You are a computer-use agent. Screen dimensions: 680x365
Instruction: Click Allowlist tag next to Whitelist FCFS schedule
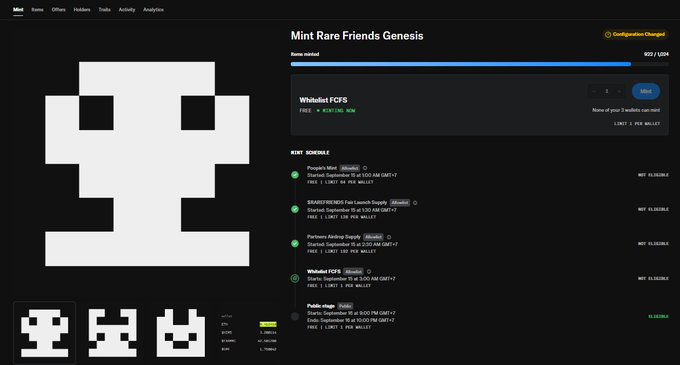pyautogui.click(x=353, y=272)
